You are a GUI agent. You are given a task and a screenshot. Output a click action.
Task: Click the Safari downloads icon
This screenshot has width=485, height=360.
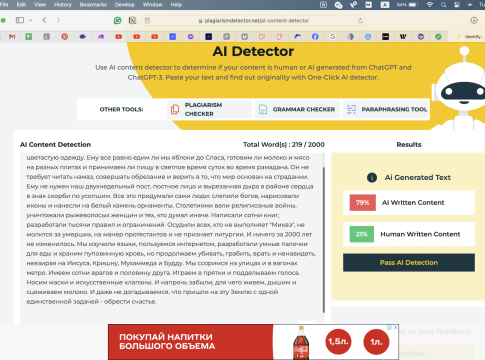click(x=474, y=20)
